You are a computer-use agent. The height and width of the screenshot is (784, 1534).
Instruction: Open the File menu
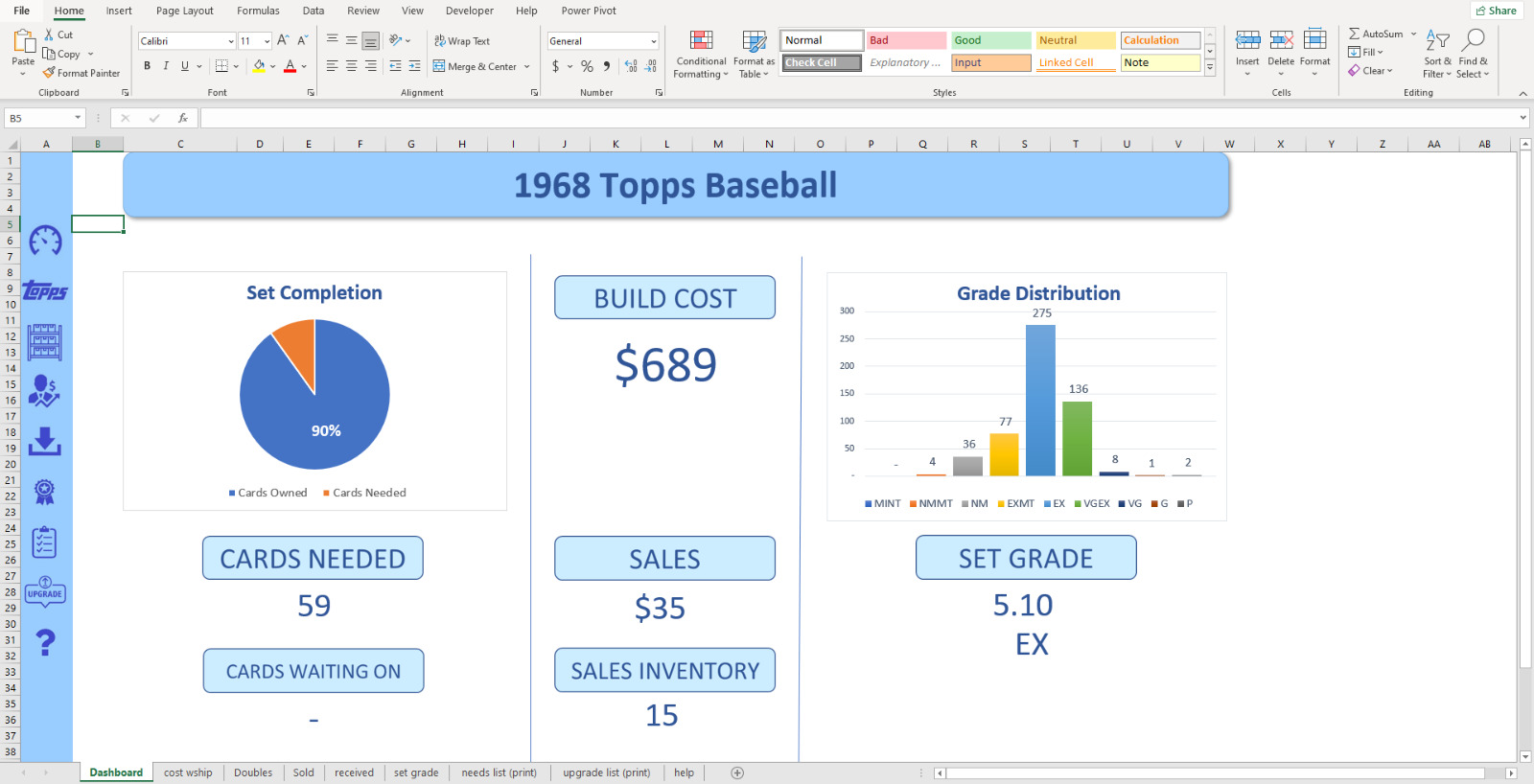point(22,11)
